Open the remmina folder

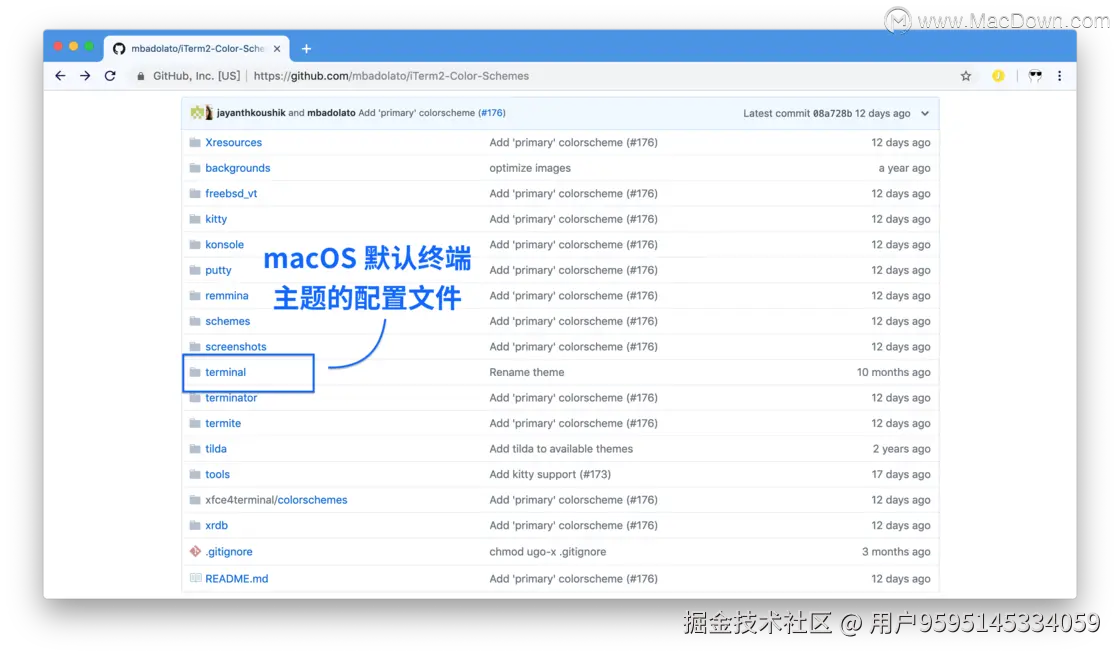[226, 296]
